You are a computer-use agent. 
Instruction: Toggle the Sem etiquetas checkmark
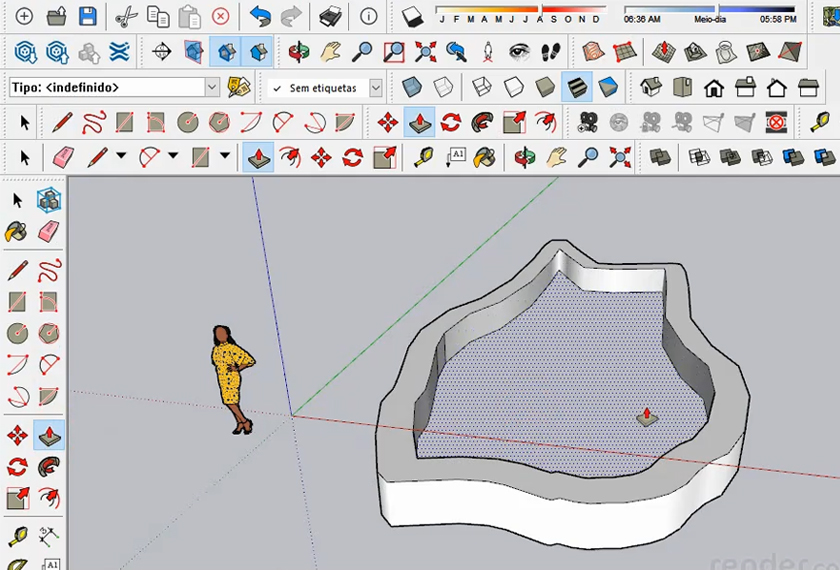click(x=277, y=88)
